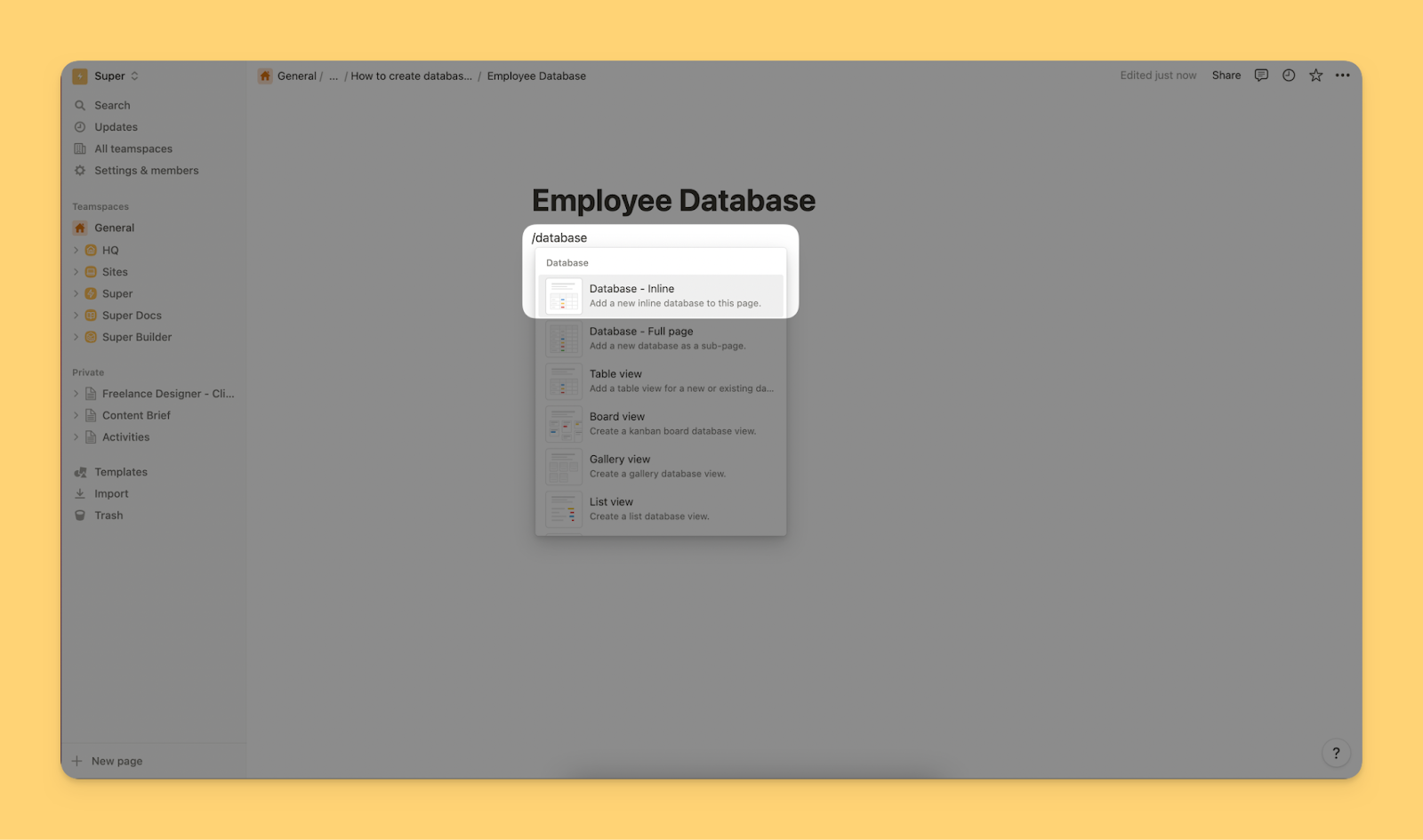Click the Teamspaces section header
This screenshot has height=840, width=1423.
(100, 207)
